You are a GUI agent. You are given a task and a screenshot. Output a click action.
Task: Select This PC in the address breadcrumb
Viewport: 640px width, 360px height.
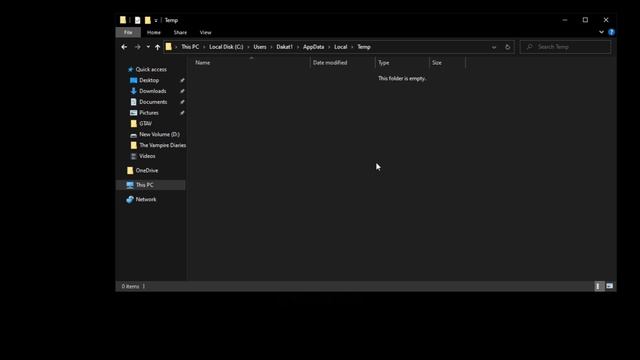[190, 47]
